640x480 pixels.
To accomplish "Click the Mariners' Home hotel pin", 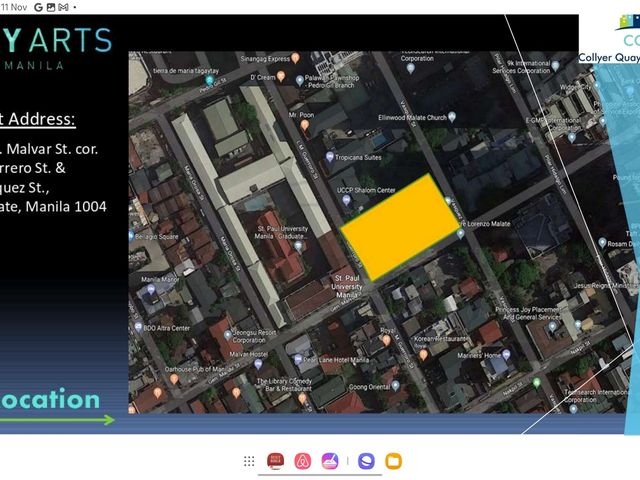I will click(506, 354).
